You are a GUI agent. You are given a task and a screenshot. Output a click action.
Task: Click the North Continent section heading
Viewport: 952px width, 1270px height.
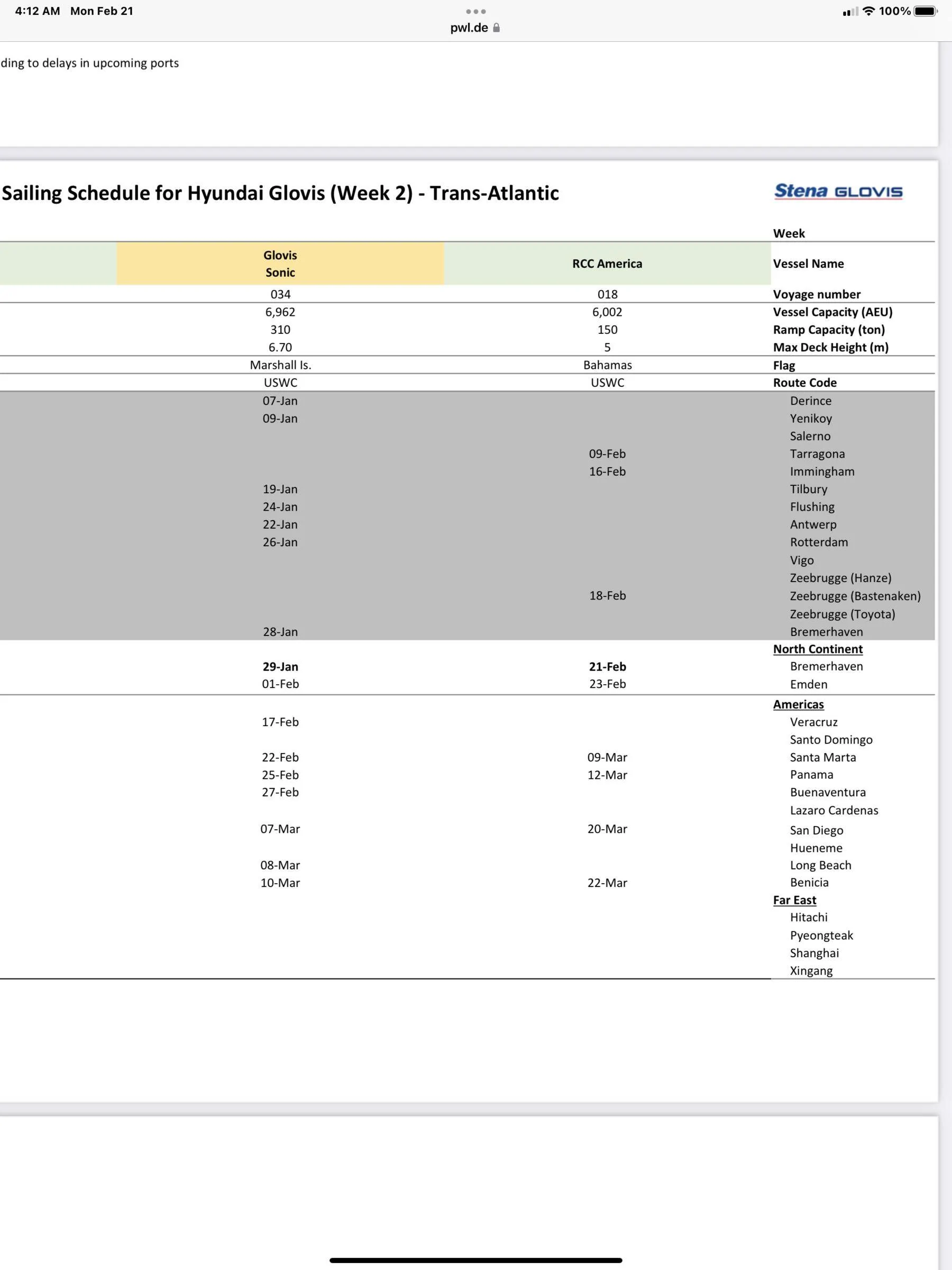pos(818,649)
